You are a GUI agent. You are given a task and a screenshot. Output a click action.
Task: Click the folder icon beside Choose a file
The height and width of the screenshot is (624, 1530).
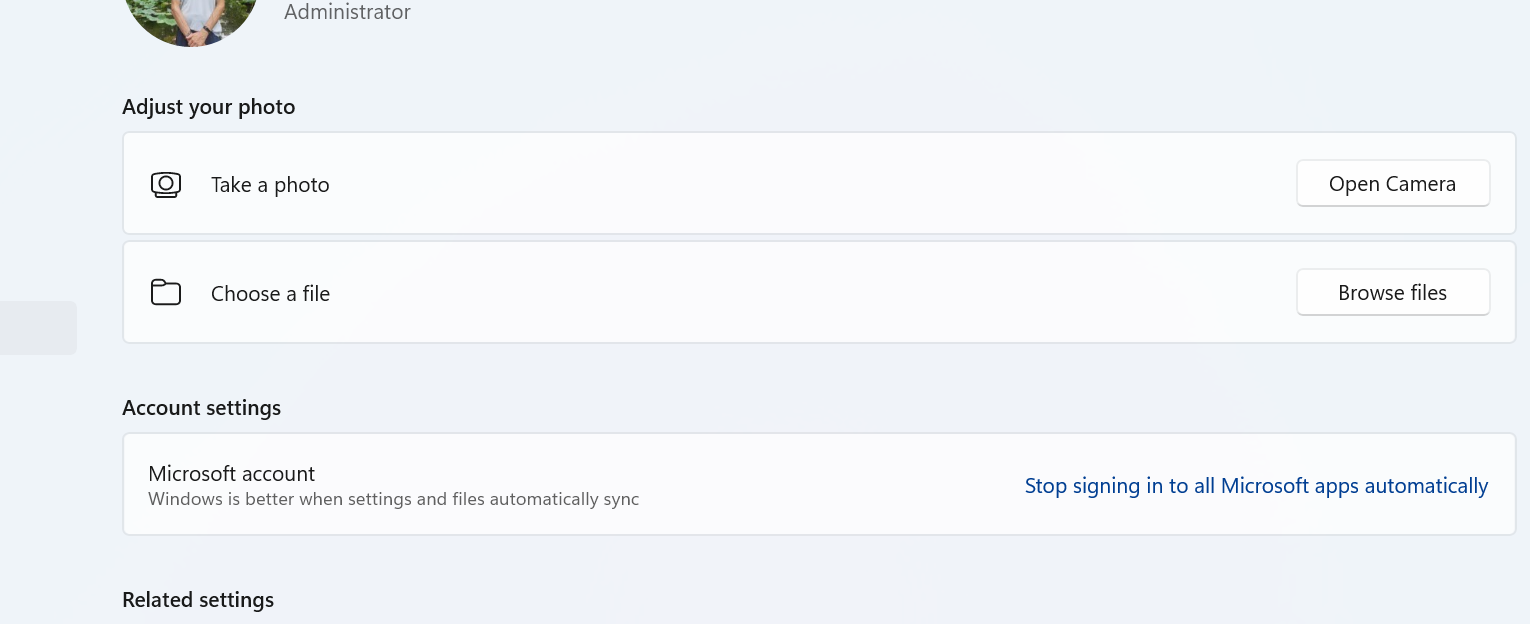[166, 293]
